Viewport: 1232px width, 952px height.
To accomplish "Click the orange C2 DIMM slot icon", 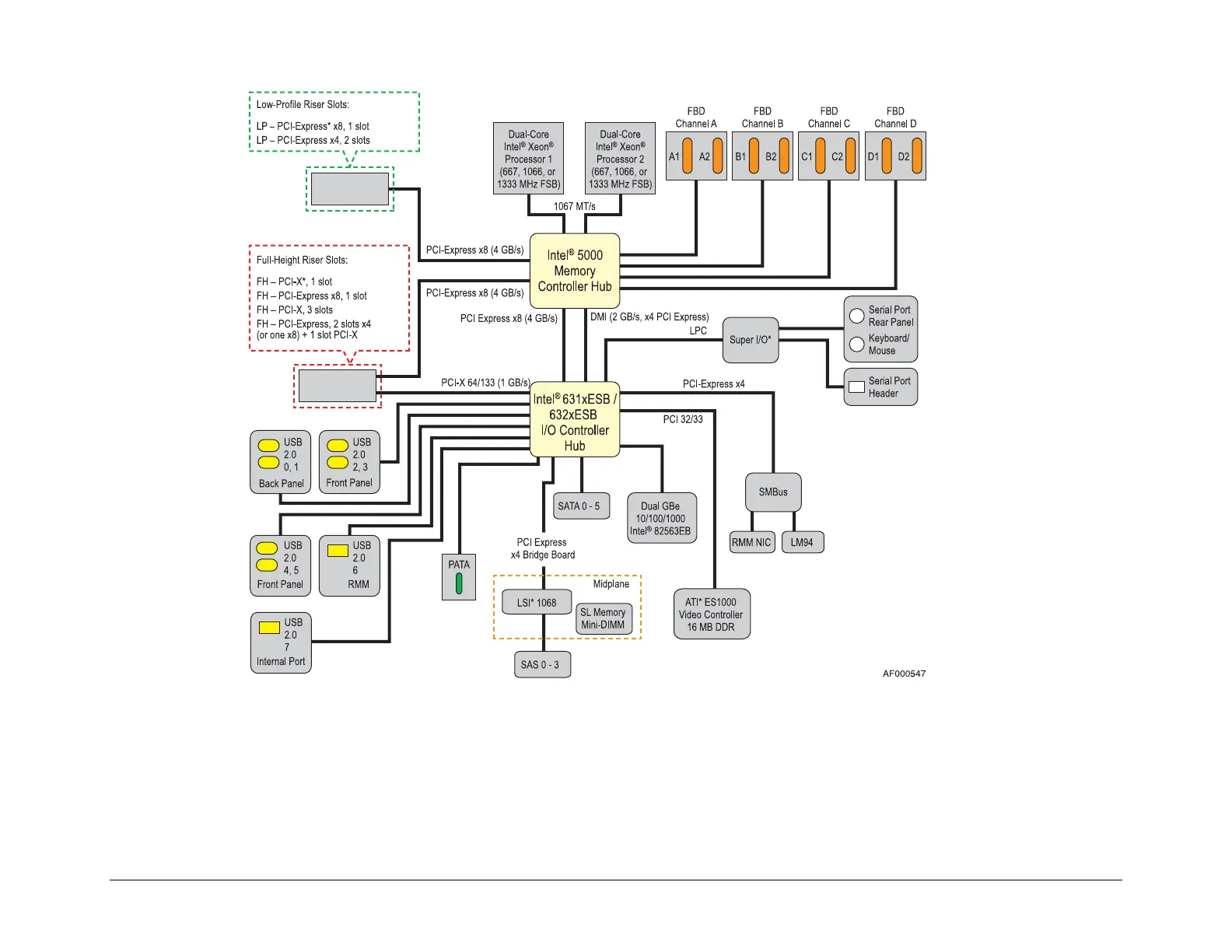I will [x=851, y=156].
